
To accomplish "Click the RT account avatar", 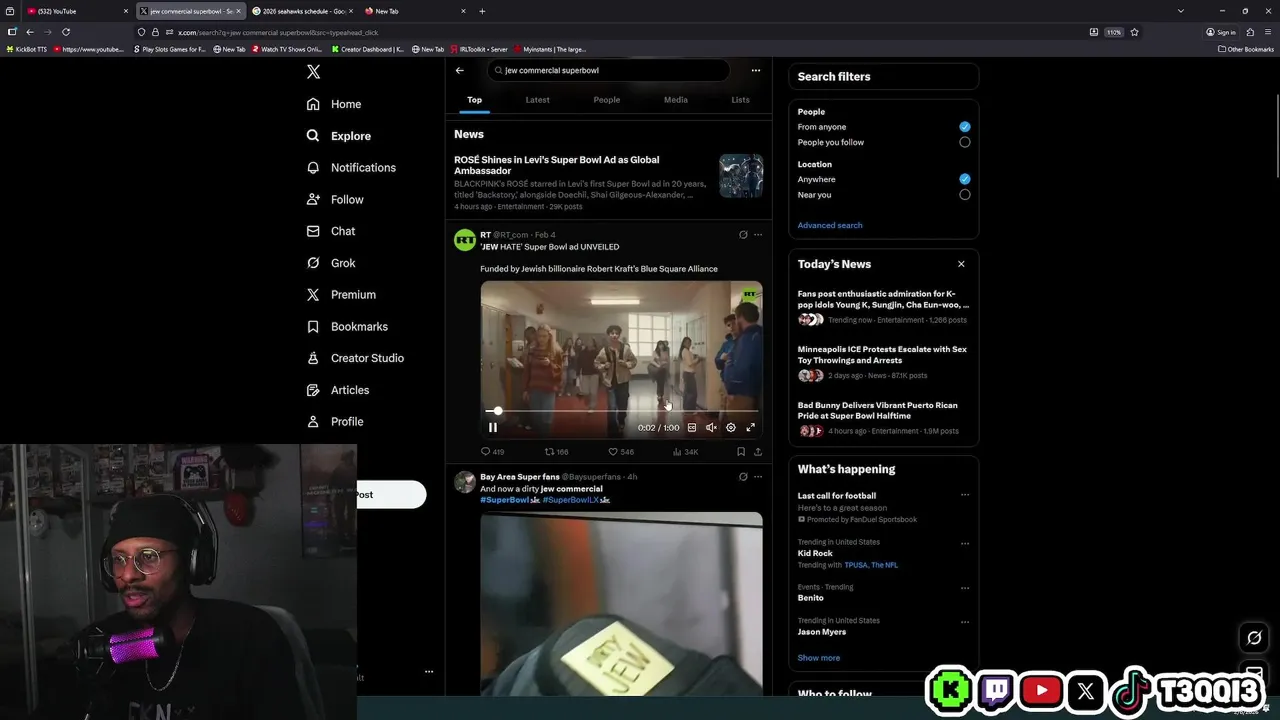I will tap(465, 240).
